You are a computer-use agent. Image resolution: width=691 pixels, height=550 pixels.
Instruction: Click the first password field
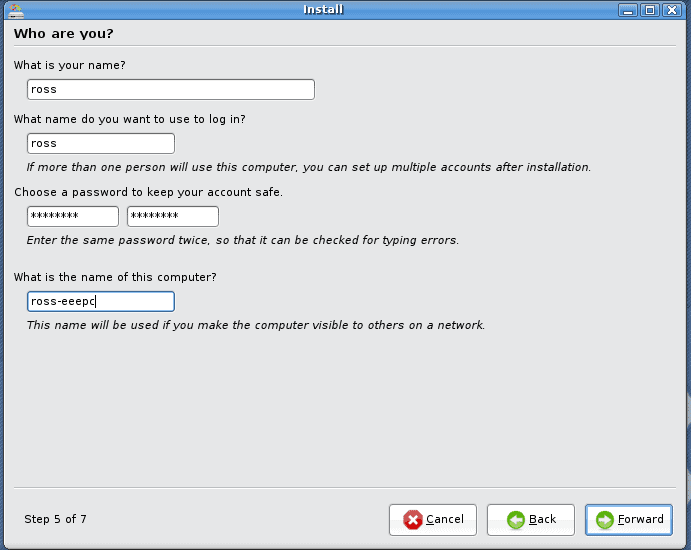pos(73,216)
